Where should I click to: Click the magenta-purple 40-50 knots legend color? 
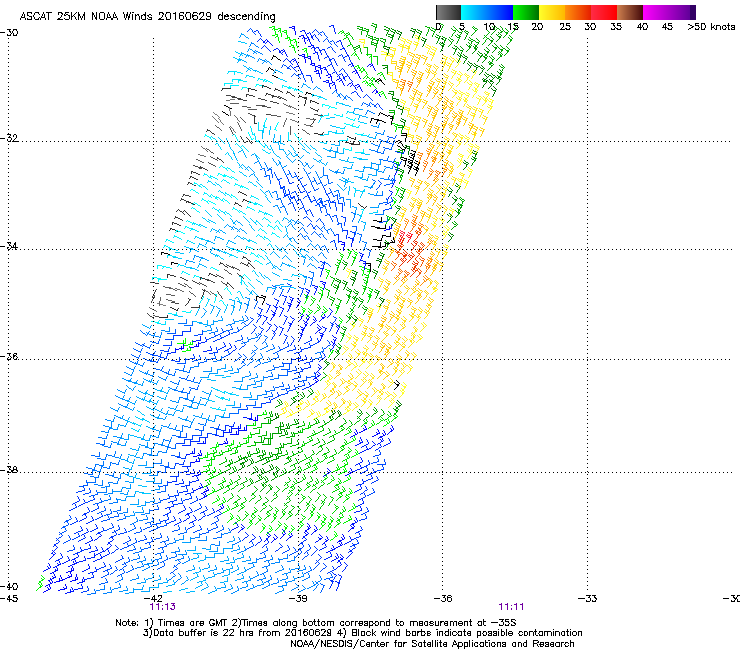(x=669, y=12)
